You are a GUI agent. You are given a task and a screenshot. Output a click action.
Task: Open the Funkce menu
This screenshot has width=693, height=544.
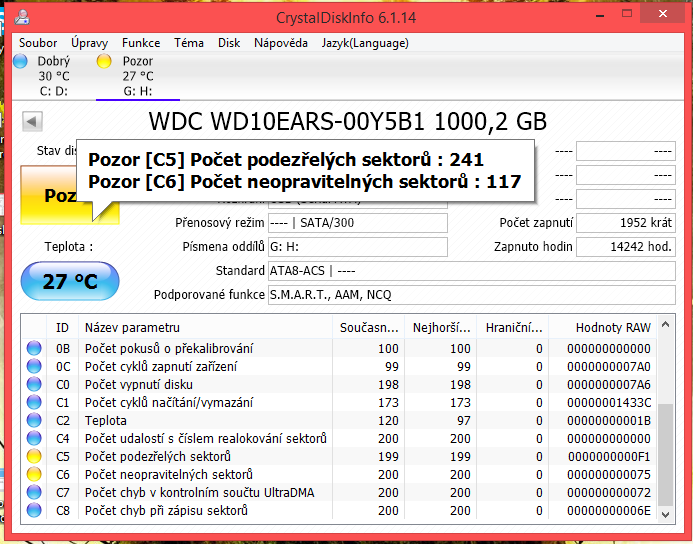point(141,43)
